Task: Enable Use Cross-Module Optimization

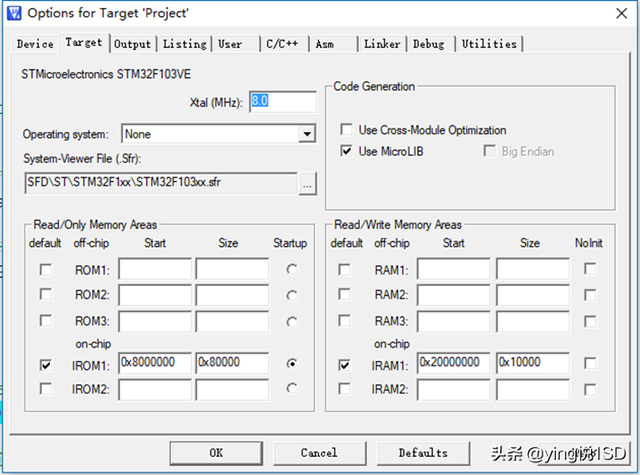Action: (346, 130)
